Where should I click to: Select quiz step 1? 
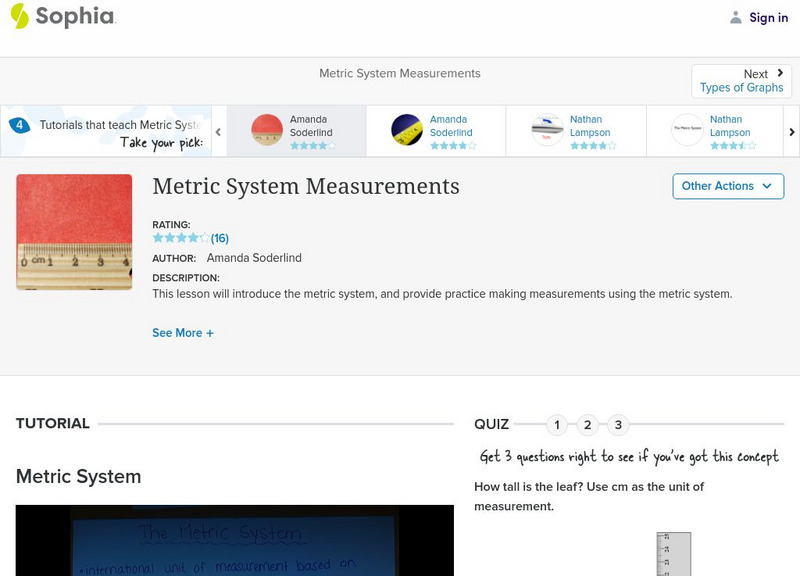pos(557,424)
